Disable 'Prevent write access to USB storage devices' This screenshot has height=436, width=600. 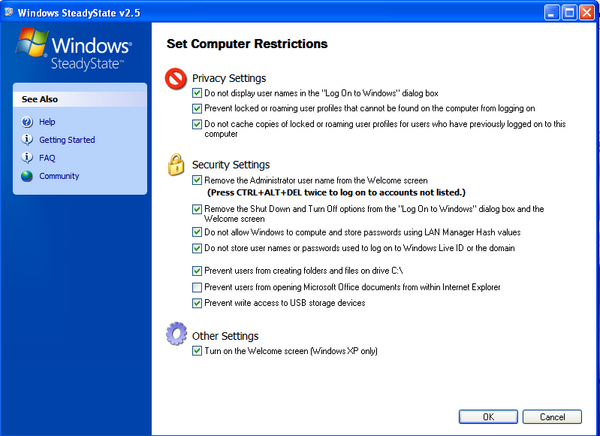coord(197,302)
